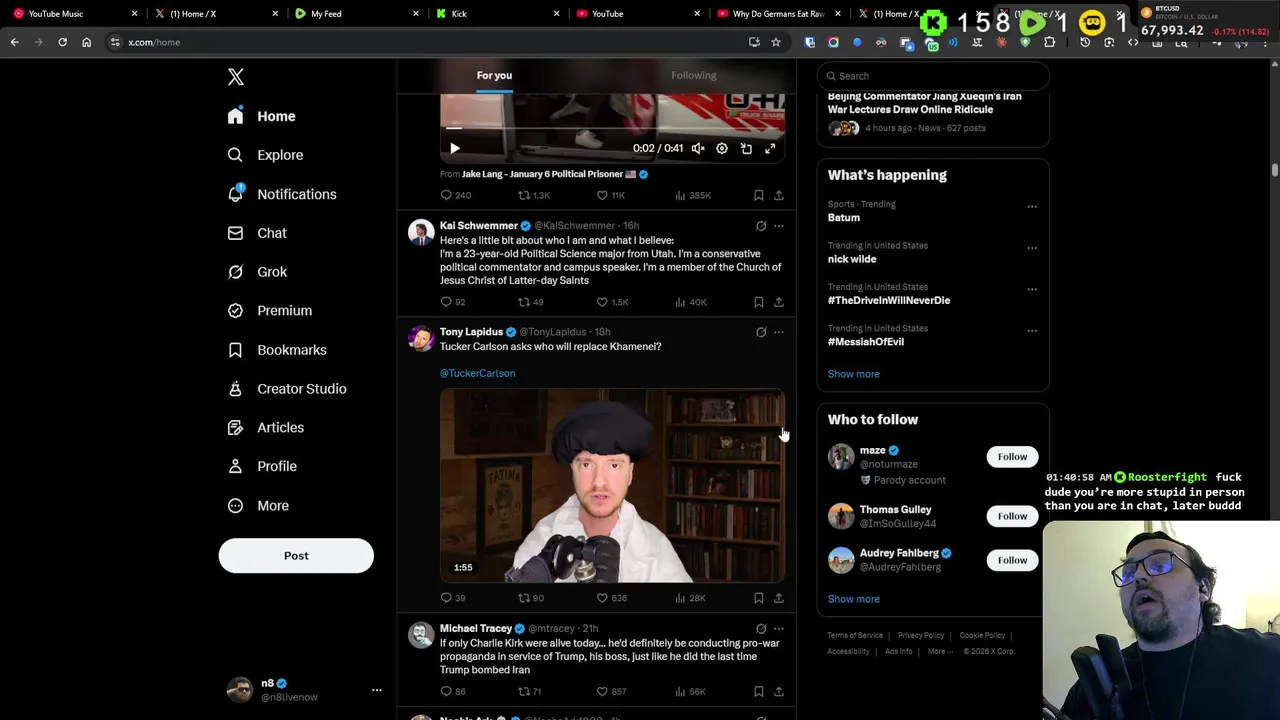The width and height of the screenshot is (1280, 720).
Task: Follow Thomas Gulley
Action: pyautogui.click(x=1012, y=516)
